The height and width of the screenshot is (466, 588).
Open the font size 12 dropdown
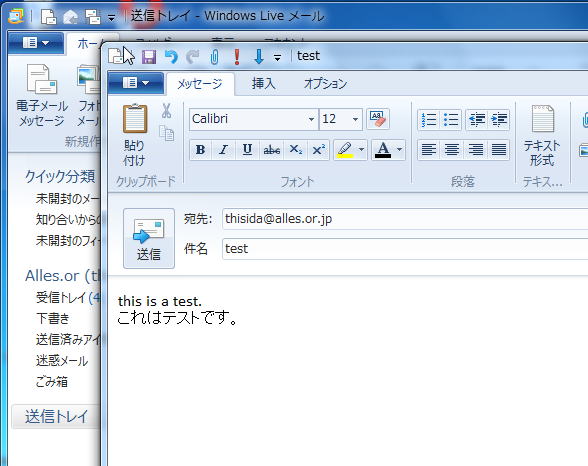click(355, 119)
